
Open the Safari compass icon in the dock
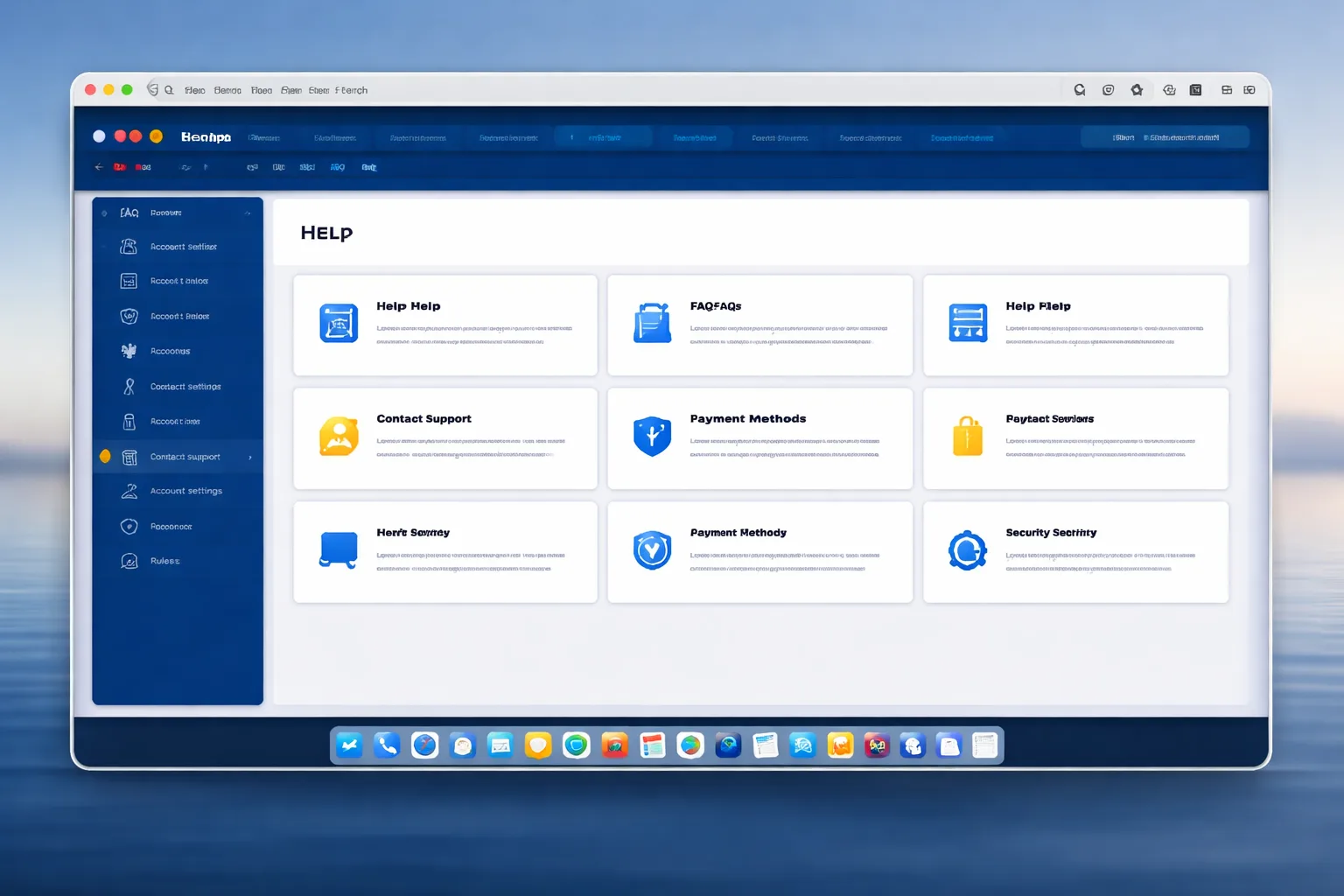(425, 745)
